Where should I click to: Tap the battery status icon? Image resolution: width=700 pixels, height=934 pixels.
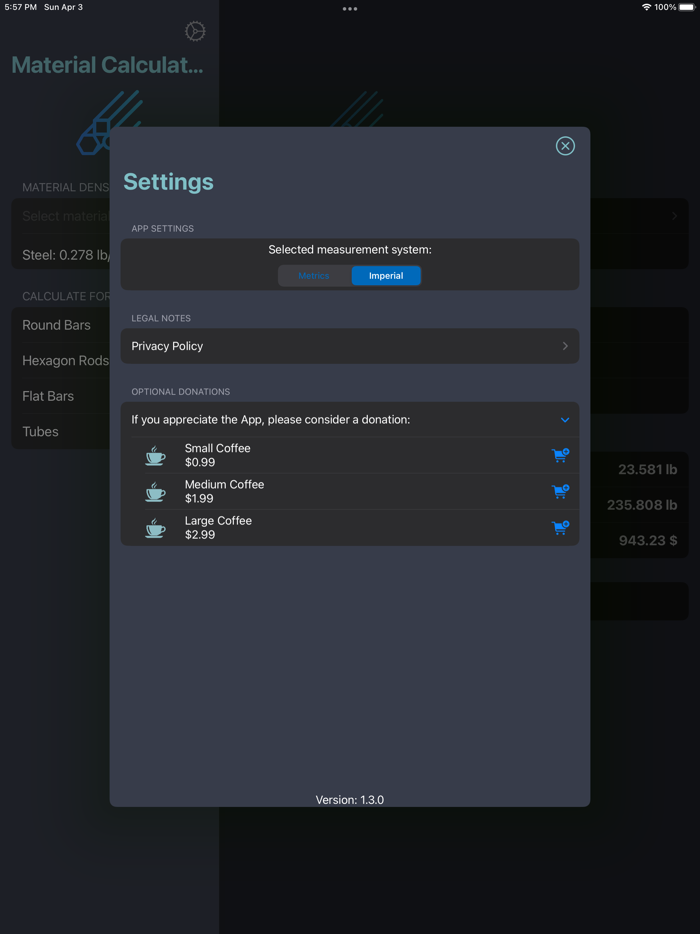point(687,7)
